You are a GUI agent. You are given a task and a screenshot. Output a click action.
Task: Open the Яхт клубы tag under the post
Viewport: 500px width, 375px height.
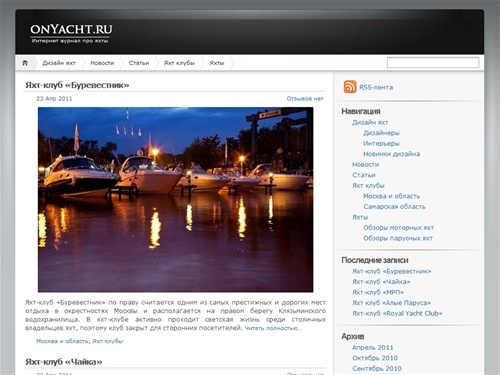pos(108,341)
